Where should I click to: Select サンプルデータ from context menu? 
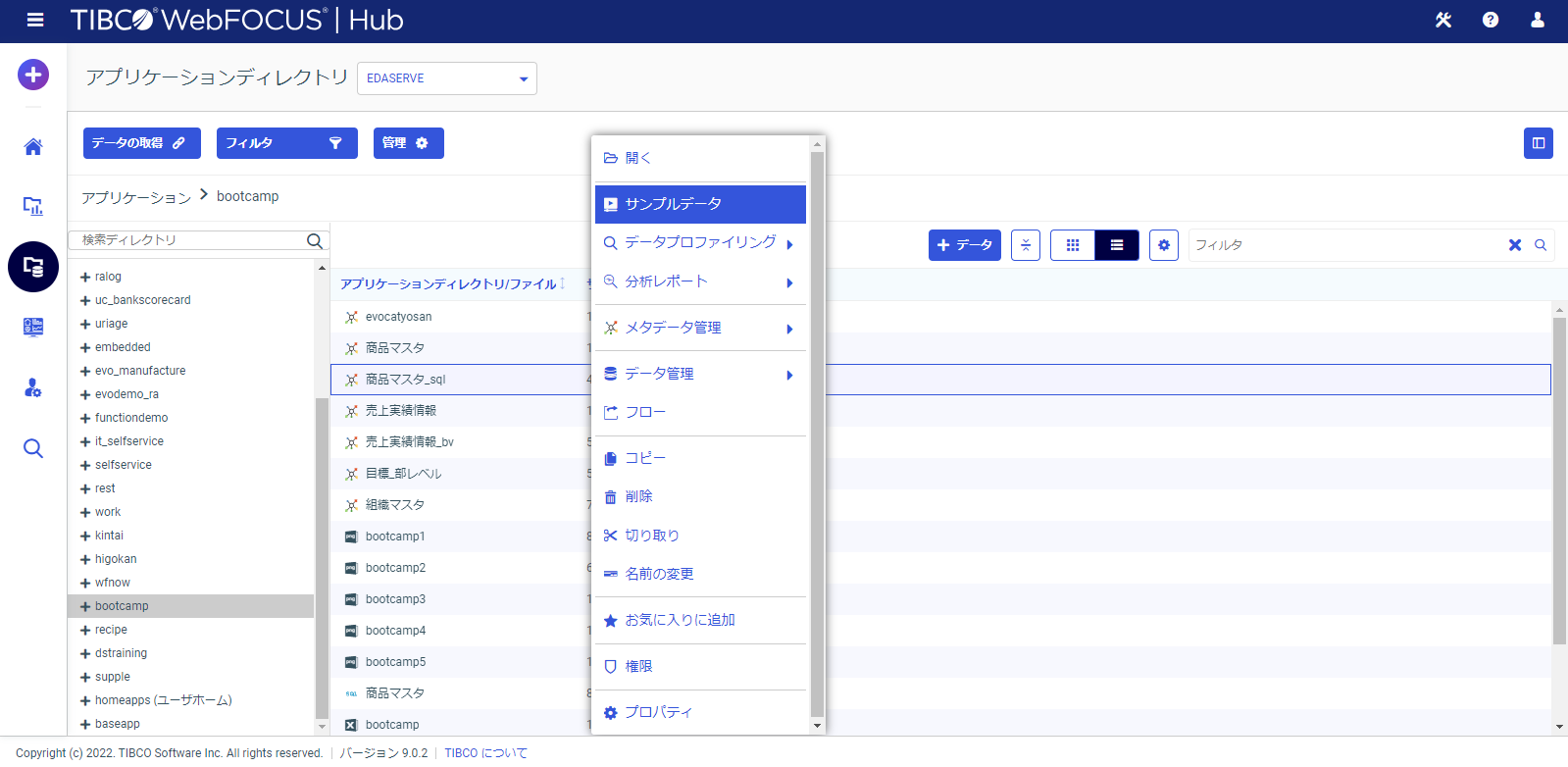click(700, 204)
